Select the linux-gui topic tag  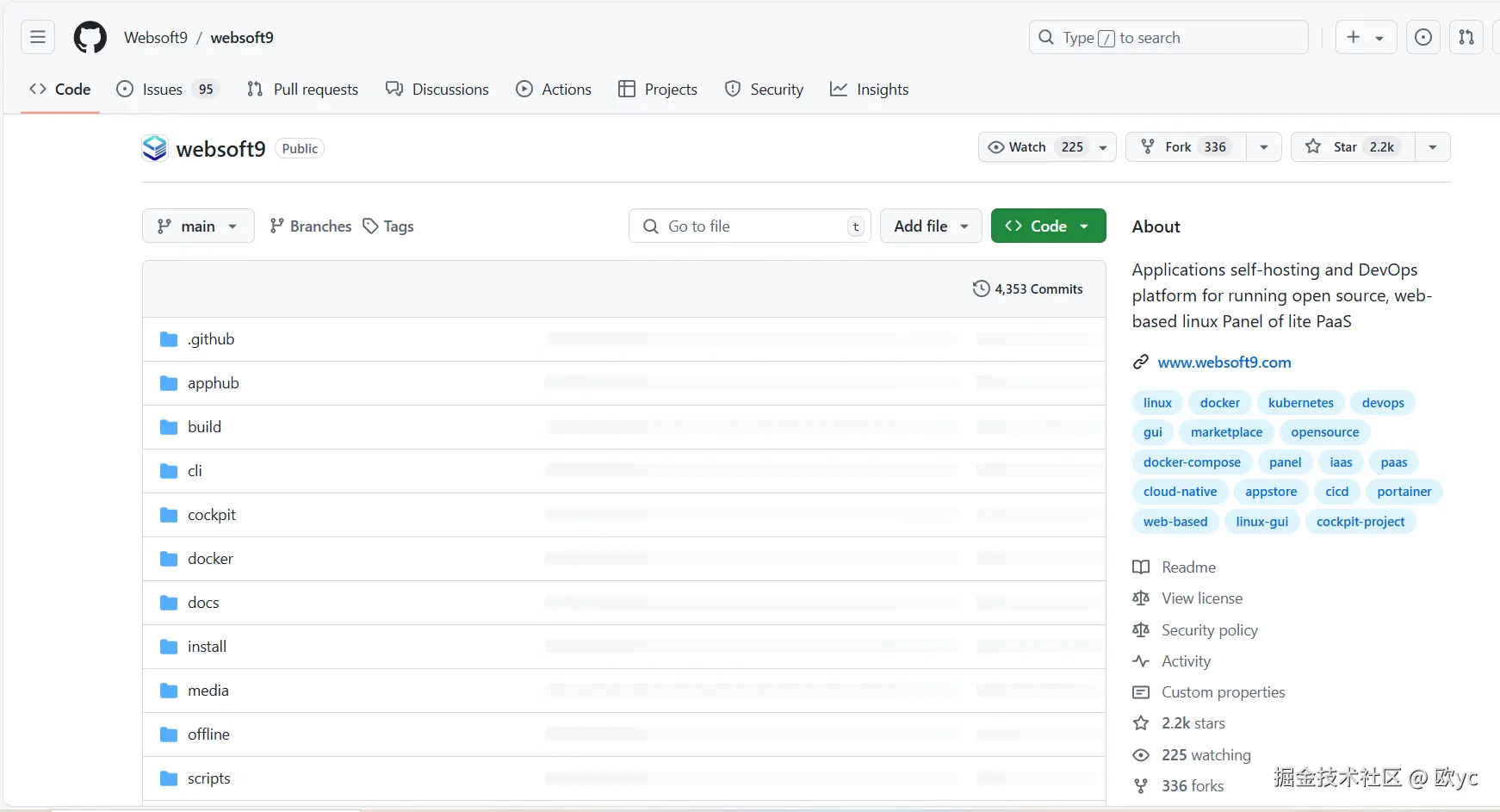point(1261,522)
